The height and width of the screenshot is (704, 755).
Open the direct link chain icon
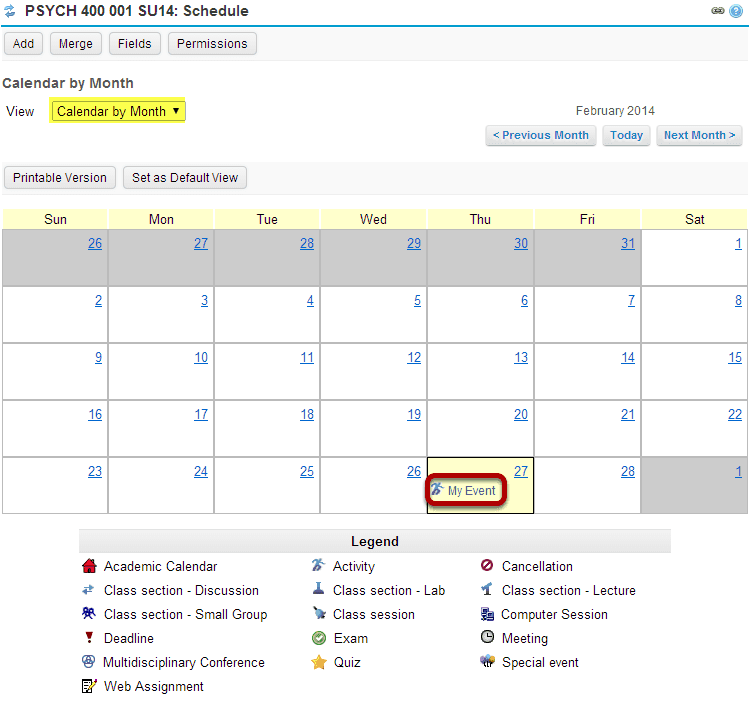click(717, 11)
